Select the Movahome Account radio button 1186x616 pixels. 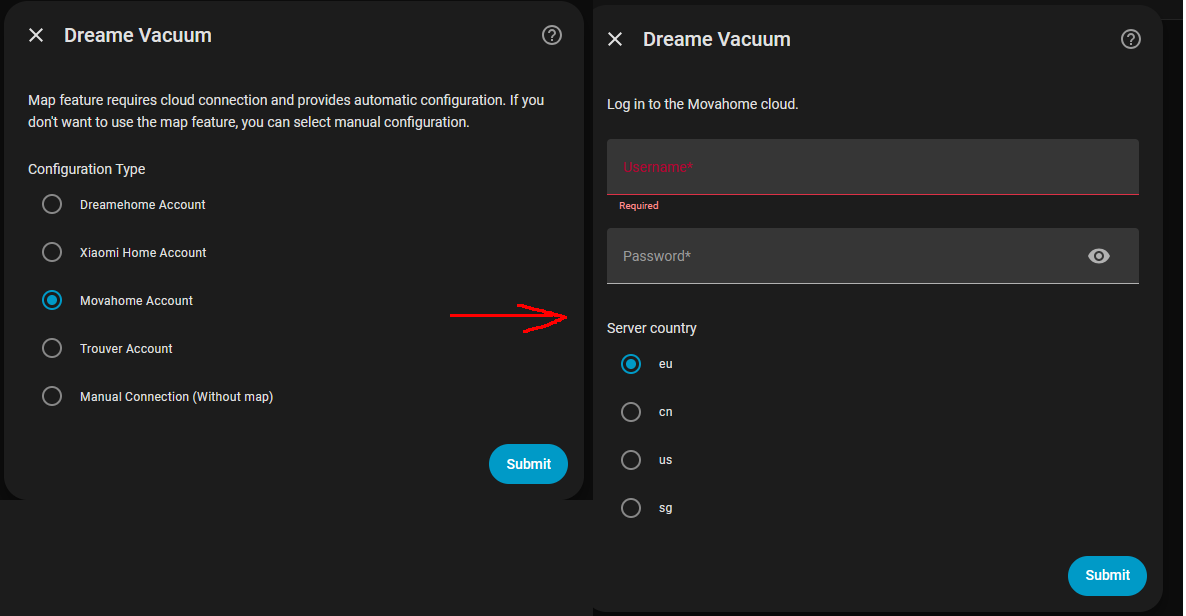tap(52, 300)
